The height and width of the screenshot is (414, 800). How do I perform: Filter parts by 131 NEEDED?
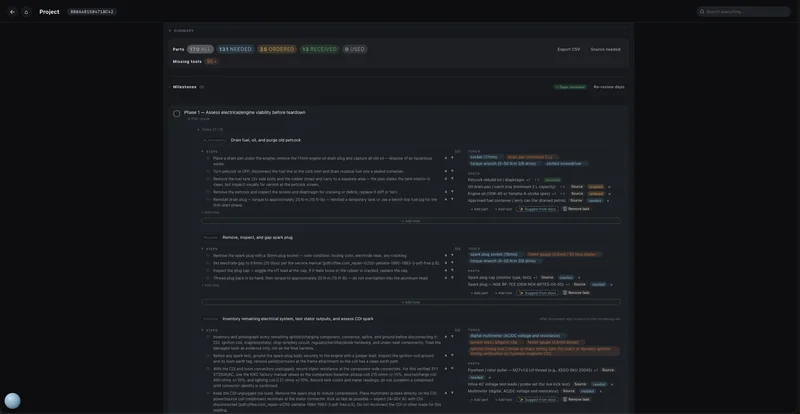[x=235, y=49]
